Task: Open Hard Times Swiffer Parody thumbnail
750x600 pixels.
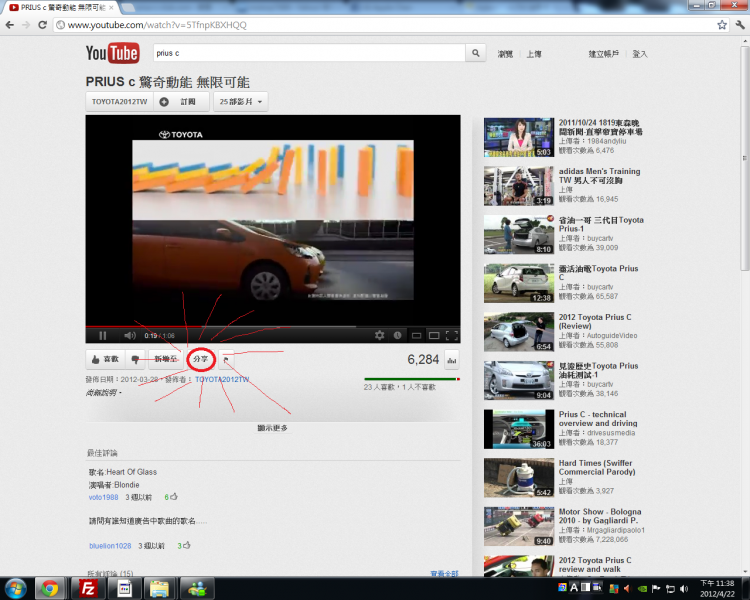Action: click(519, 478)
